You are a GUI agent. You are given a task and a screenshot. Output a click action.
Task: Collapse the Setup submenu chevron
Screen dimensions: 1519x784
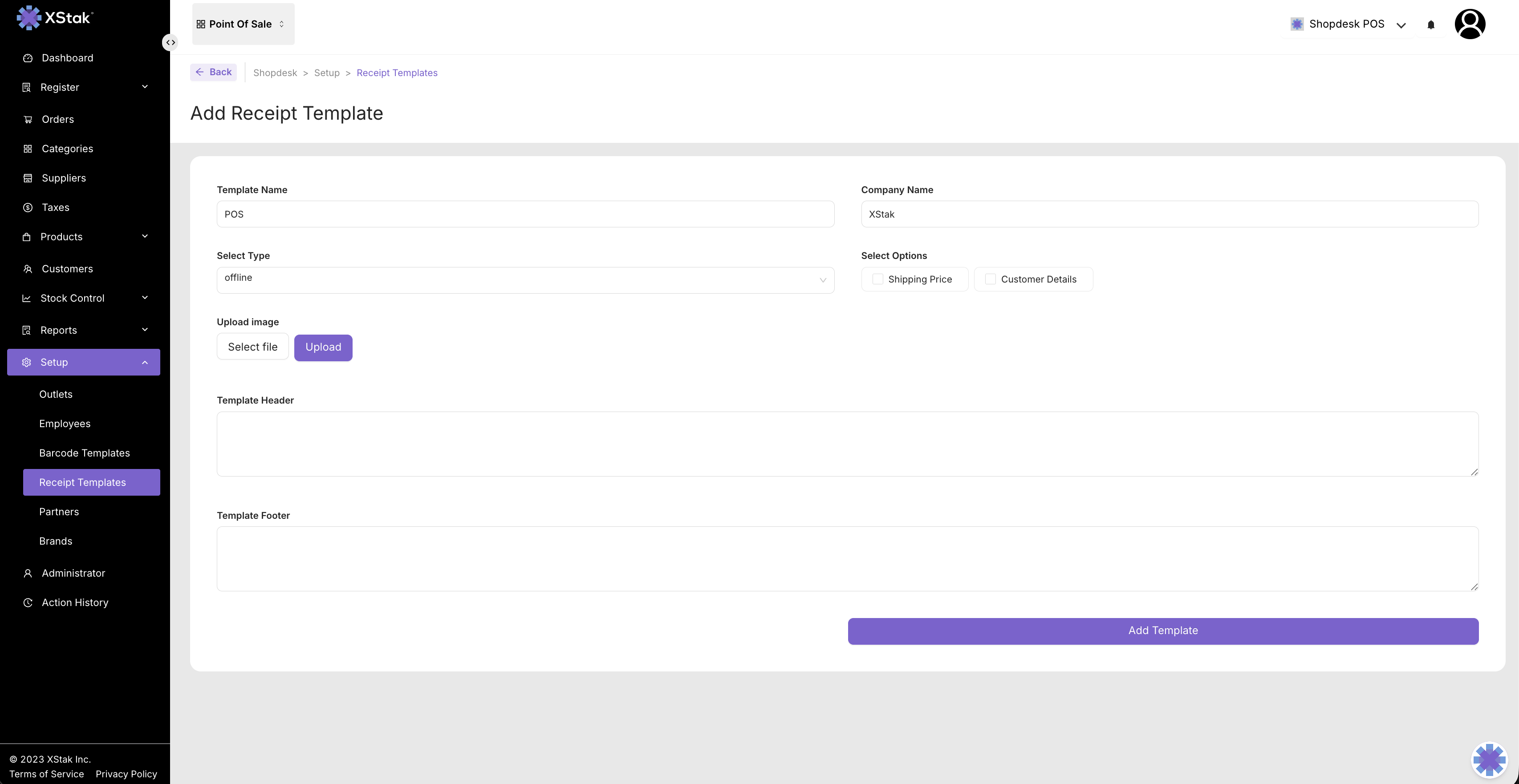(x=145, y=362)
